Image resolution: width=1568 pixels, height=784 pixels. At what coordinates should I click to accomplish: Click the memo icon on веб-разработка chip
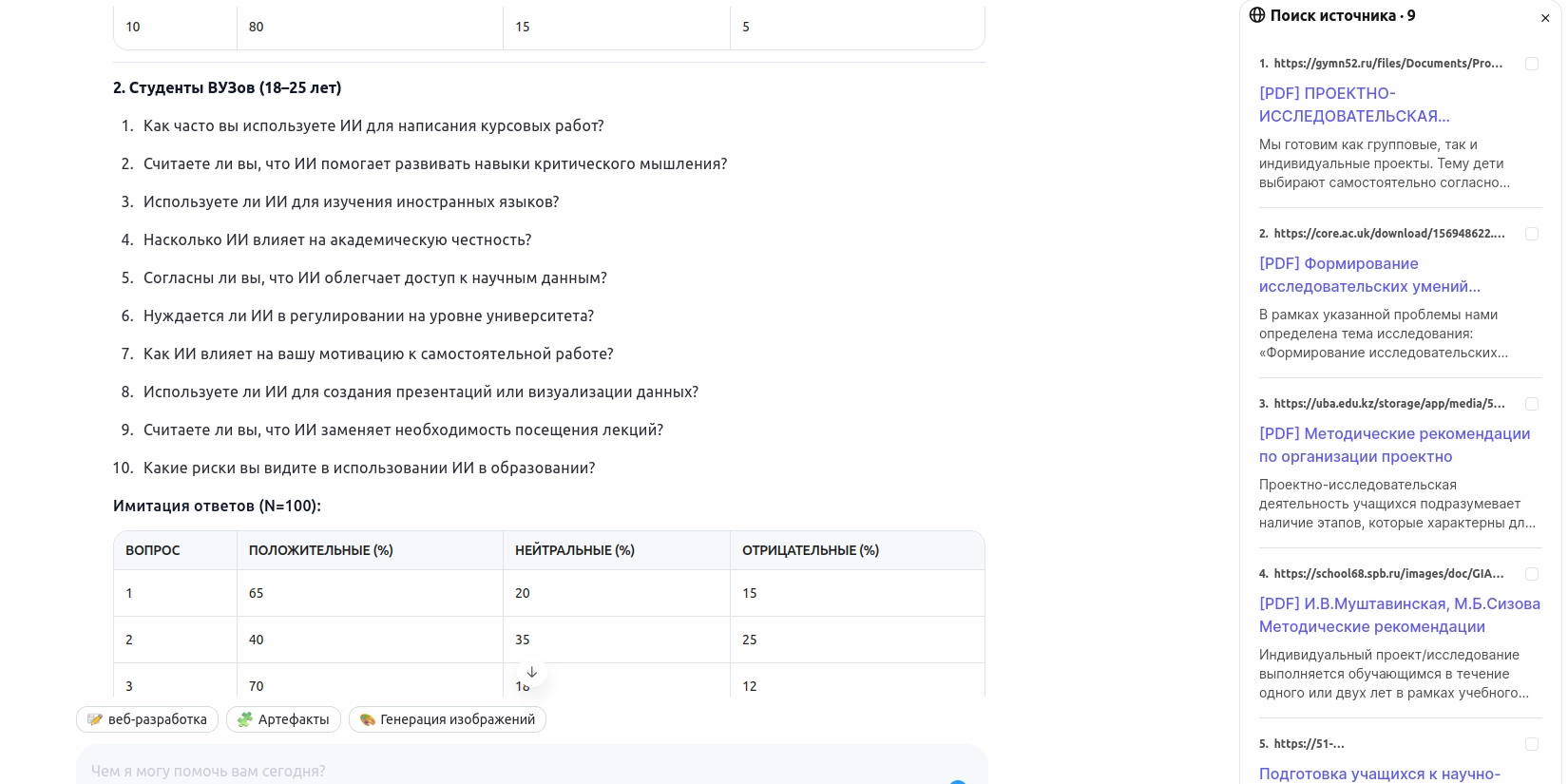pyautogui.click(x=95, y=719)
